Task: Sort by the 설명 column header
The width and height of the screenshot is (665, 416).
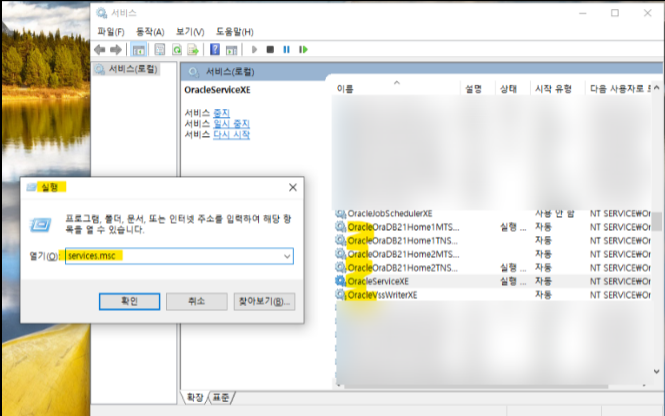Action: (x=477, y=89)
